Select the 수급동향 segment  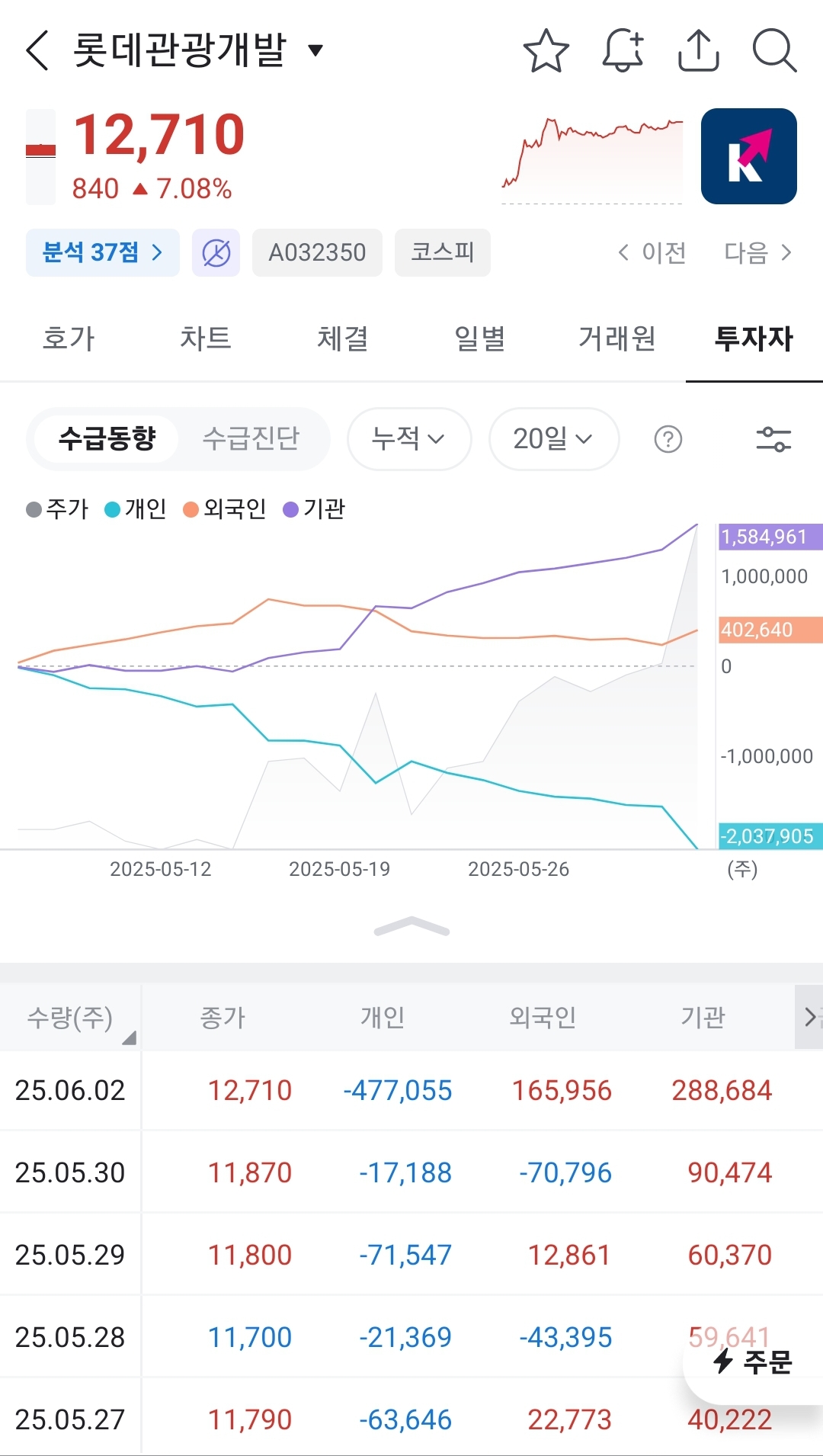pos(107,438)
